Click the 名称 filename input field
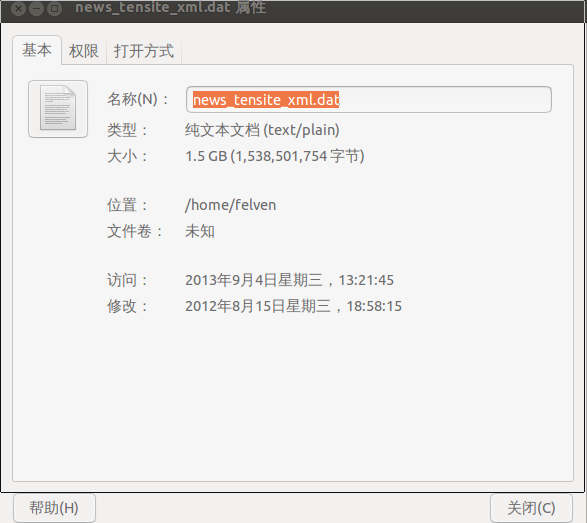This screenshot has width=587, height=523. pyautogui.click(x=369, y=100)
